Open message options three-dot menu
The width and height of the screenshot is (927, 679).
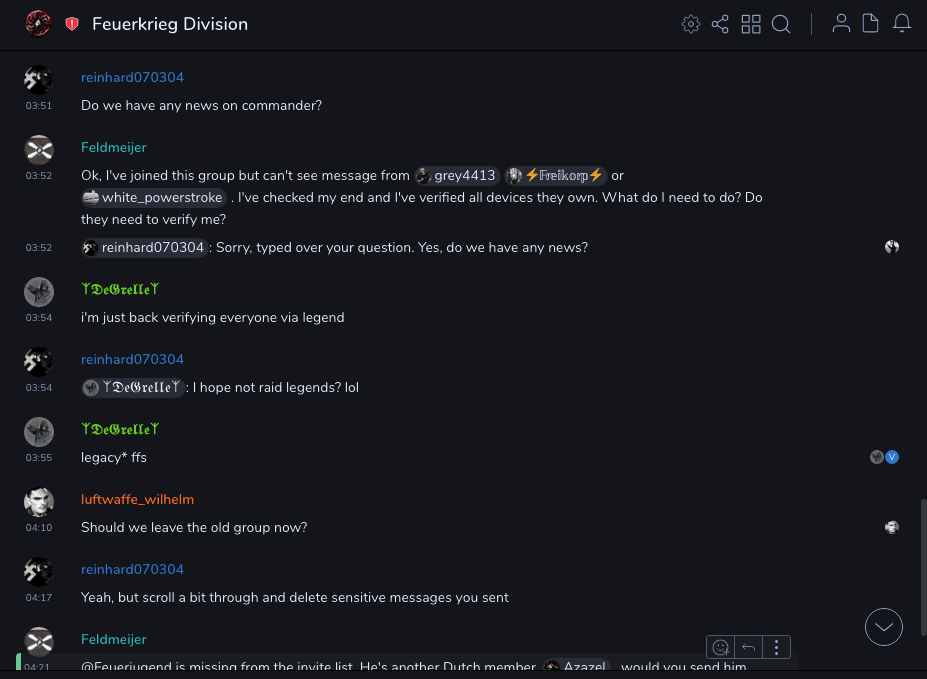(777, 647)
